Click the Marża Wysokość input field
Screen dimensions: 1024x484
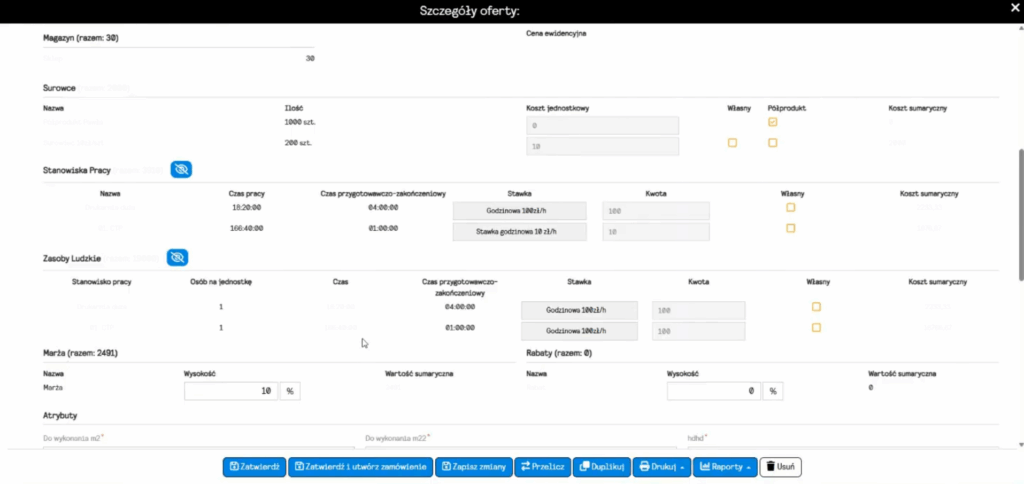coord(231,391)
